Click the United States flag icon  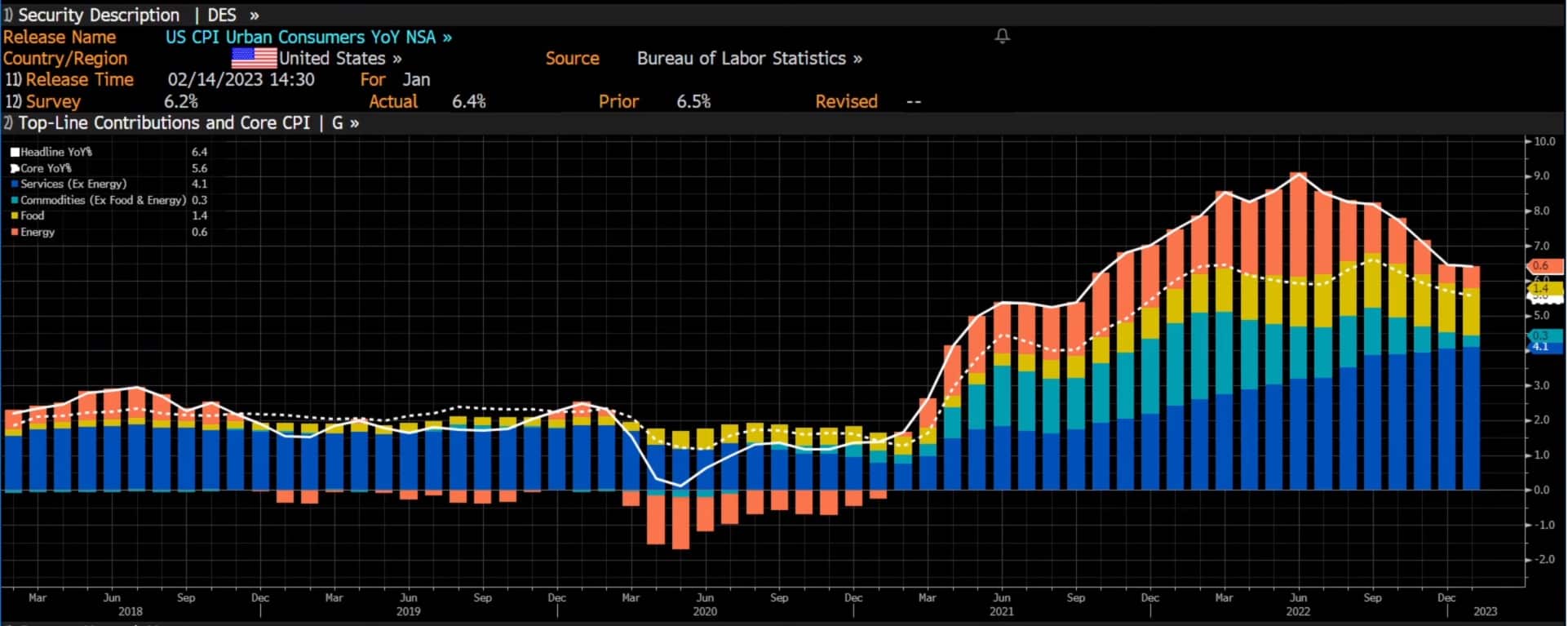[254, 58]
